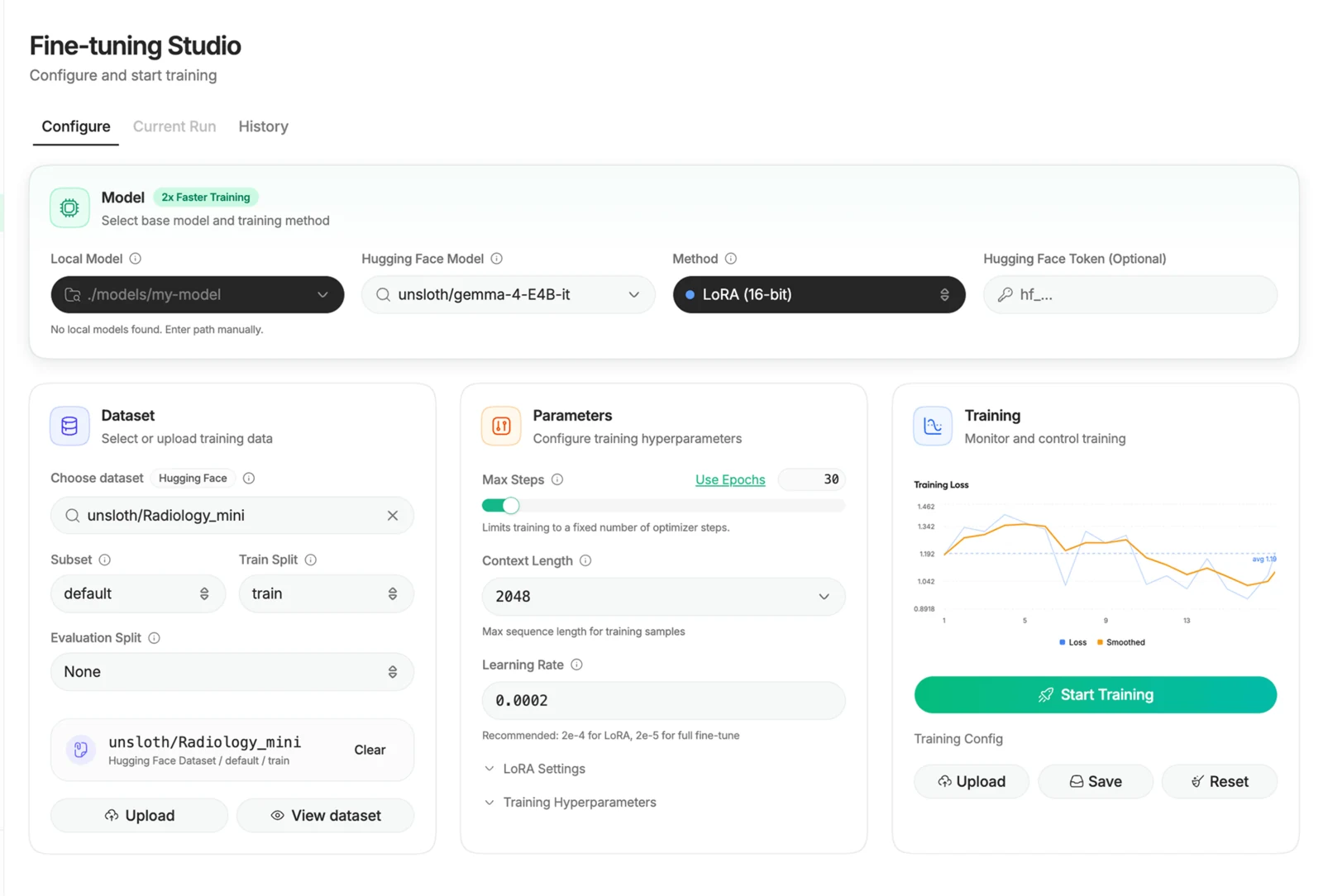Switch to the History tab
The height and width of the screenshot is (896, 1323).
coord(264,126)
